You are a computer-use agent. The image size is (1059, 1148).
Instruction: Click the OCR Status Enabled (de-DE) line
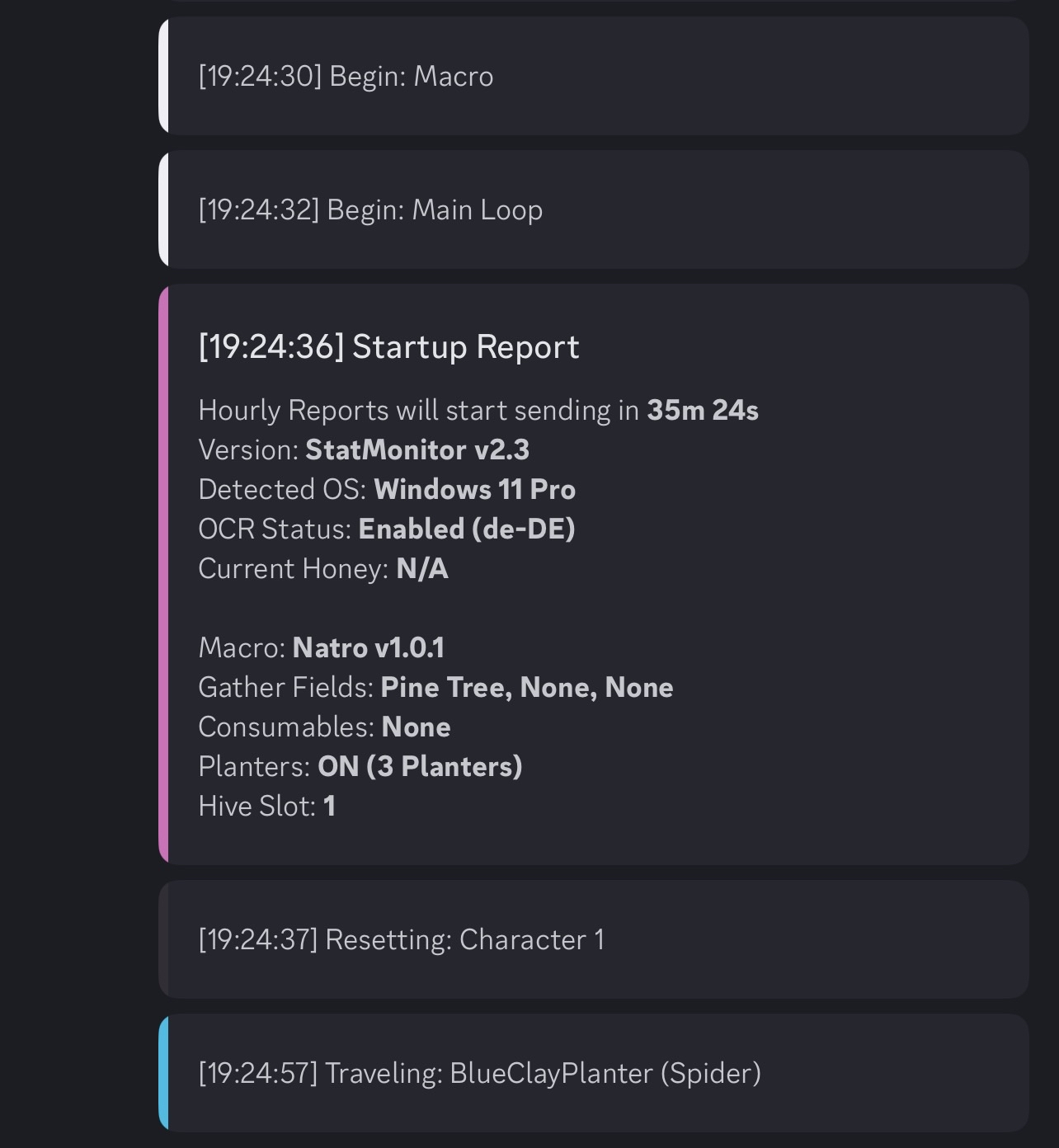[x=386, y=529]
